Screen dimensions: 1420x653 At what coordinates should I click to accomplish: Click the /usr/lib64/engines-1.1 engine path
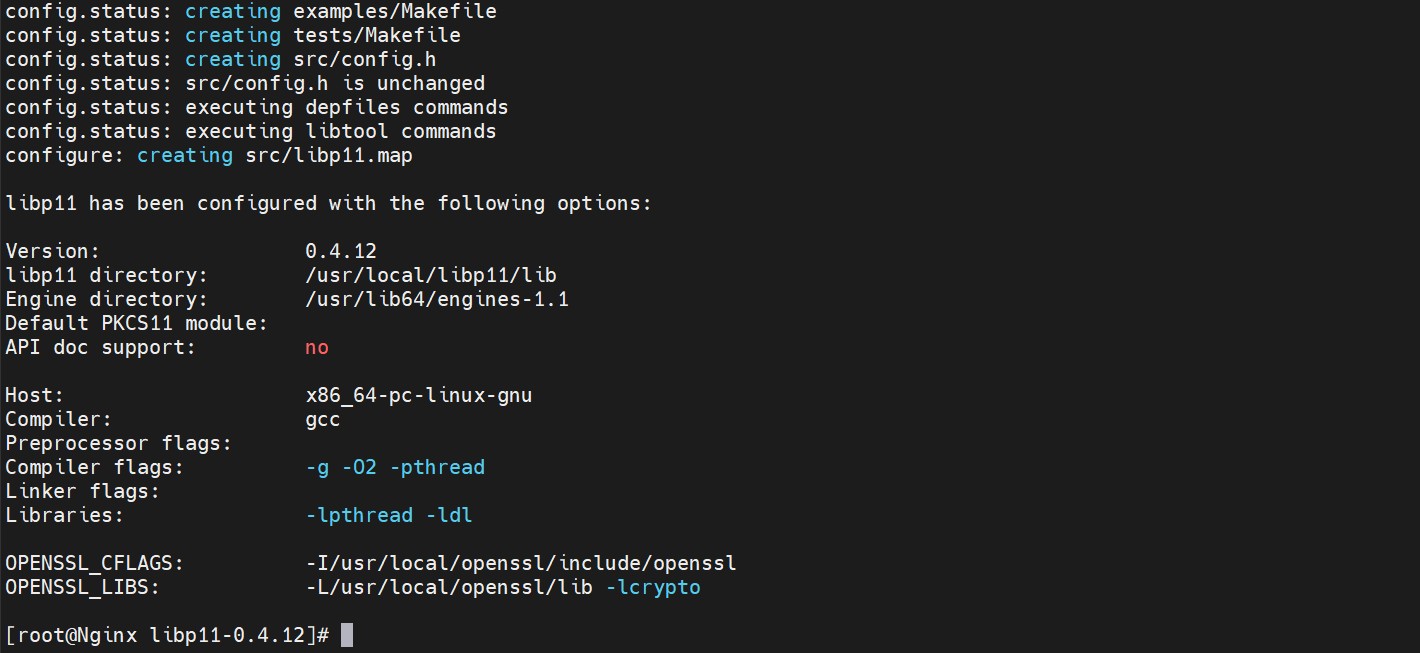(x=437, y=299)
